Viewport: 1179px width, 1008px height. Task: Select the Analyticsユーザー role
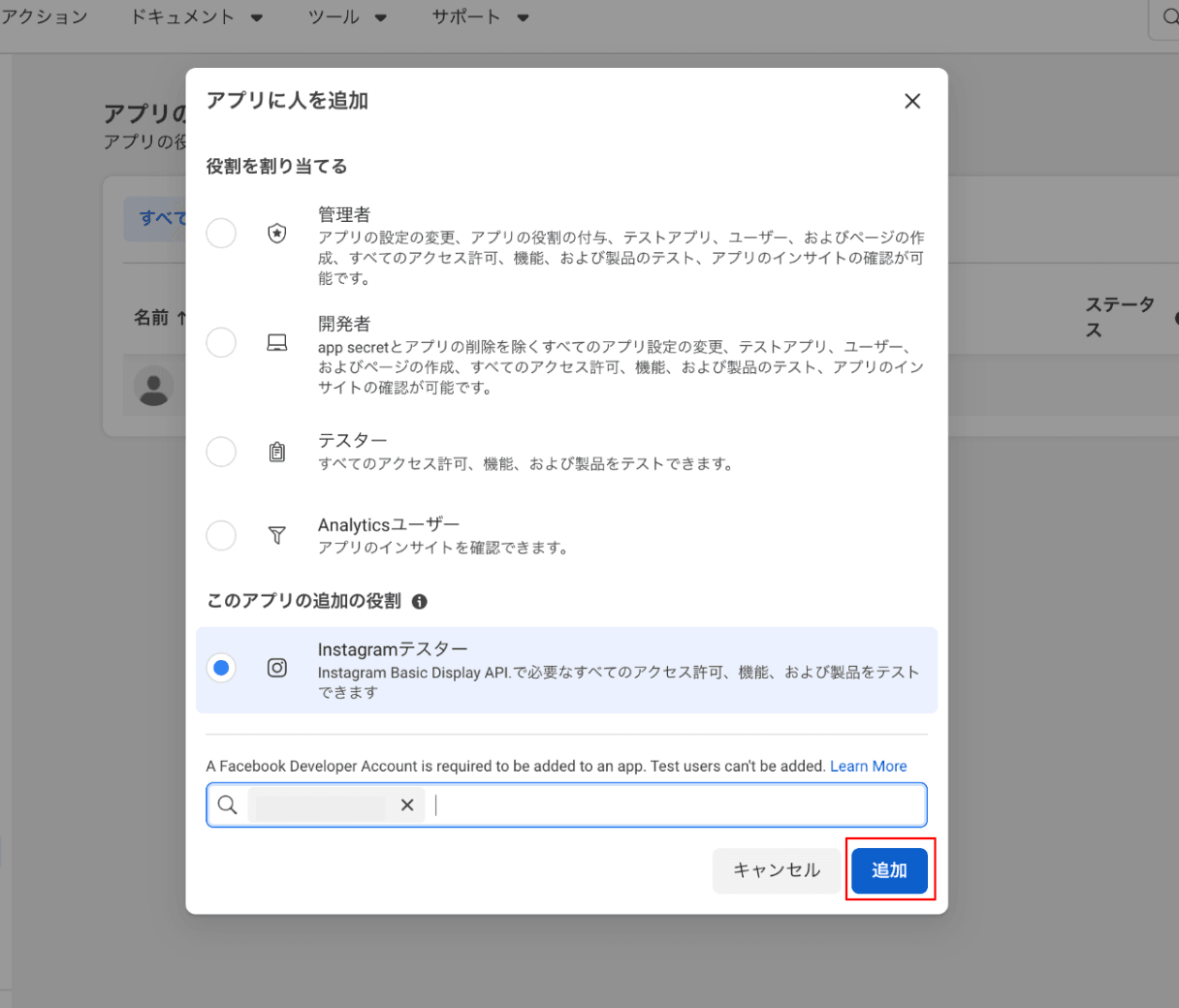pyautogui.click(x=221, y=535)
